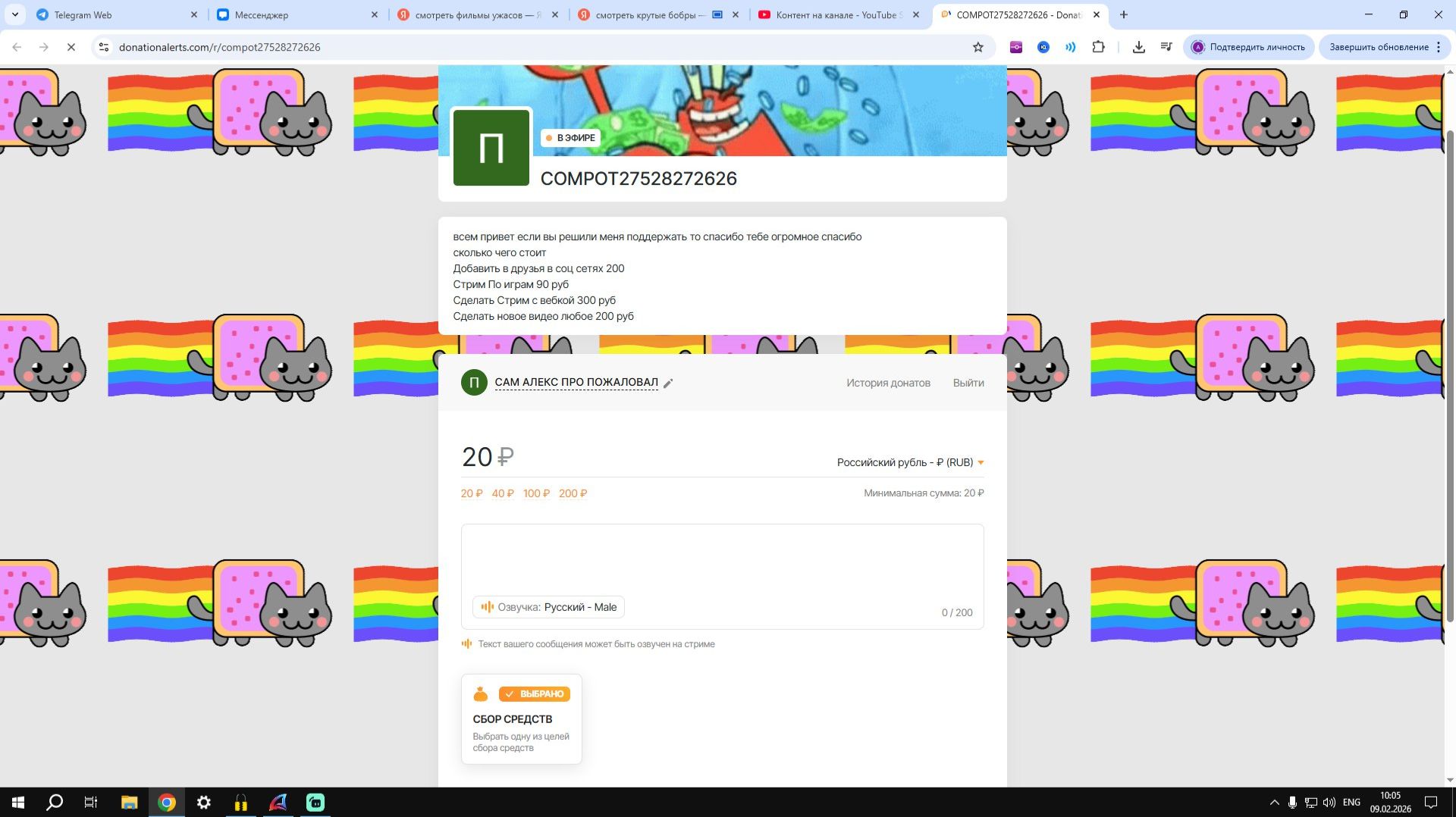
Task: Close the Мессенджер tab
Action: point(375,14)
